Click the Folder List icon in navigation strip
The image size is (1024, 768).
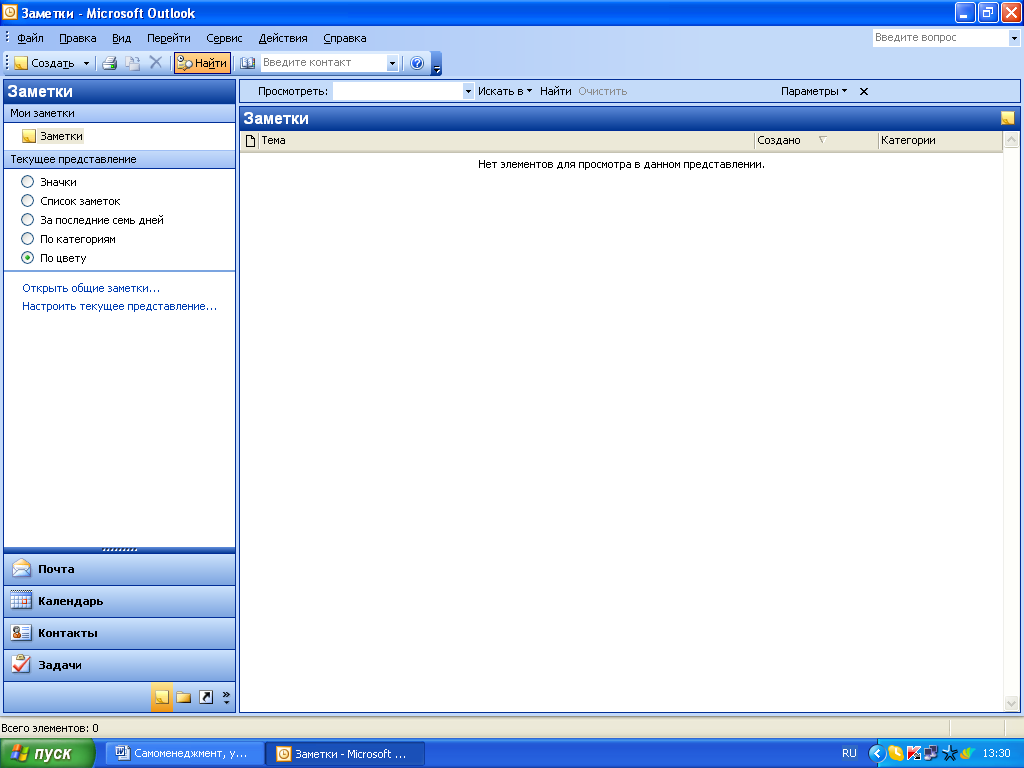184,697
